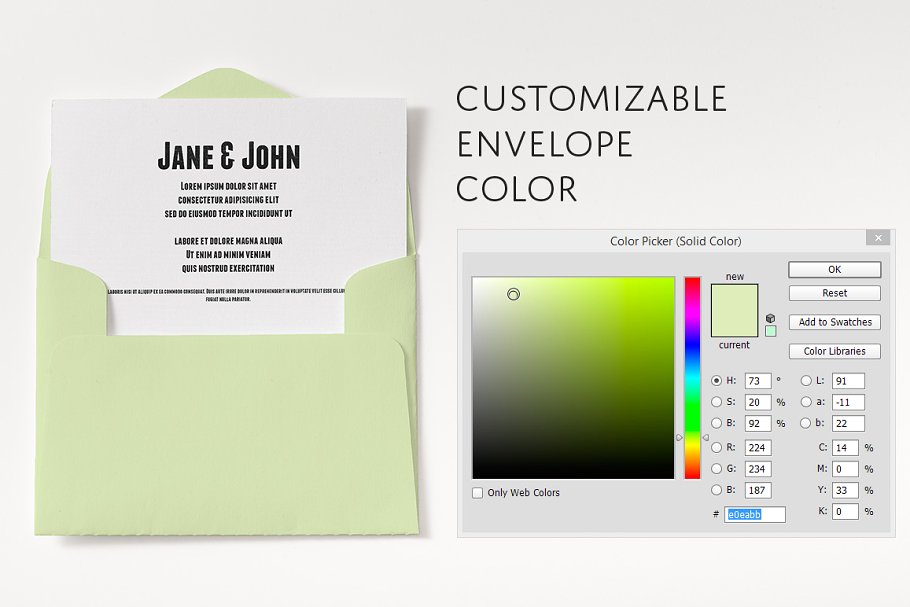
Task: Click the small web-safe color swatch under the cube
Action: pos(770,331)
